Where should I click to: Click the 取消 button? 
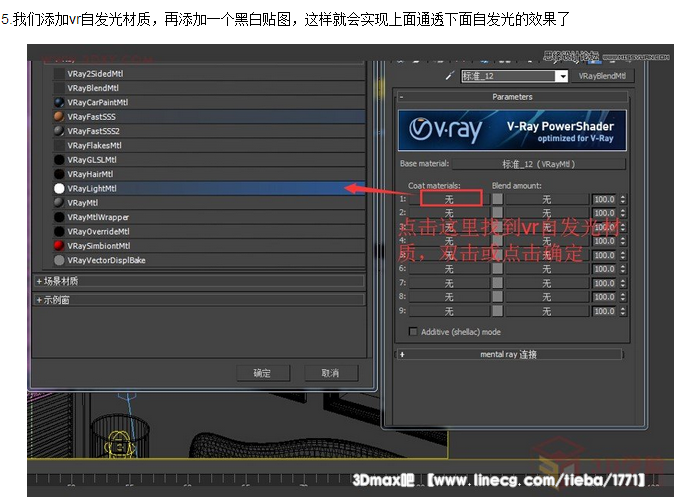(331, 373)
